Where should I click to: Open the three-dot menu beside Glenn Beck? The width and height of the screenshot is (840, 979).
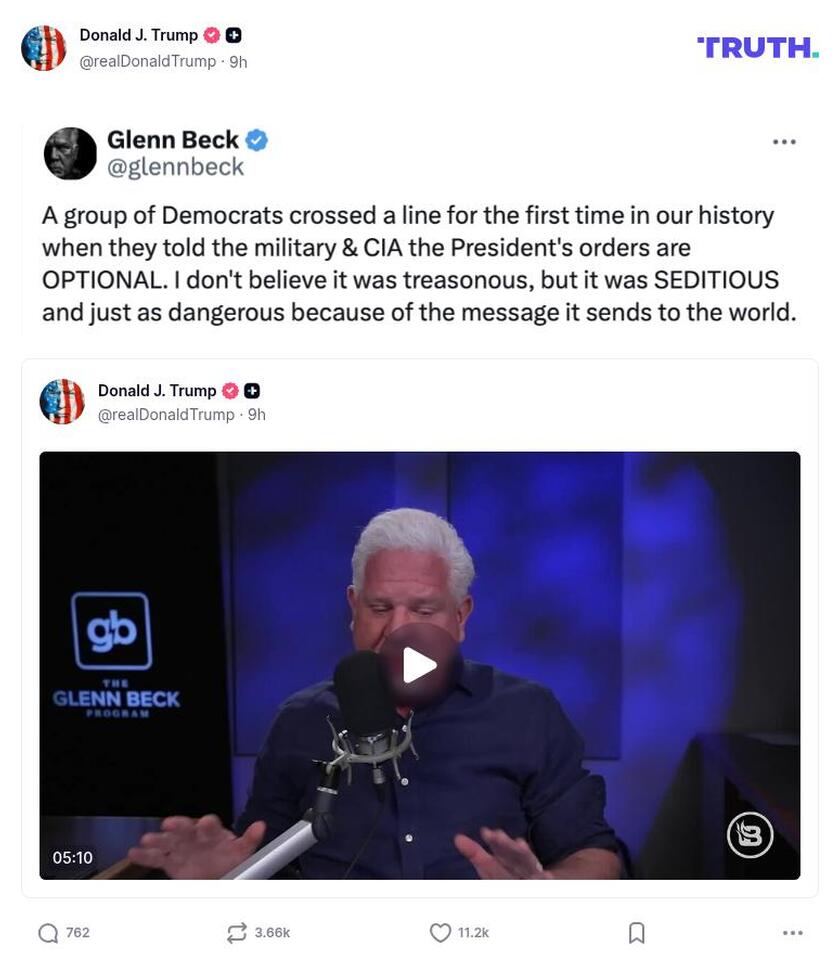click(x=784, y=142)
